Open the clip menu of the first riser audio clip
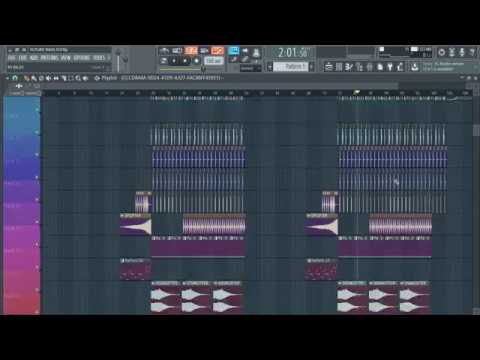 122,216
